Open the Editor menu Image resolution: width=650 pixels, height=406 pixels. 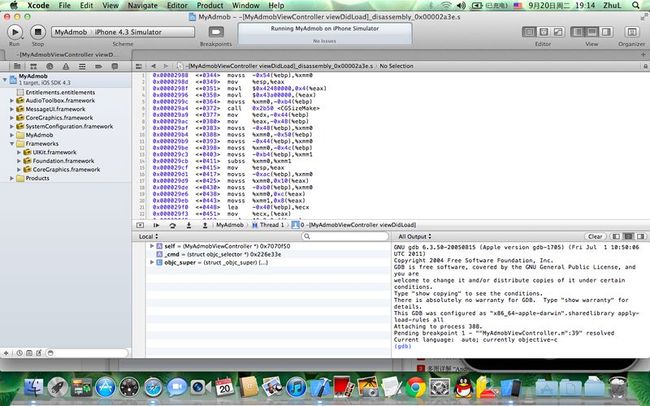tap(177, 5)
